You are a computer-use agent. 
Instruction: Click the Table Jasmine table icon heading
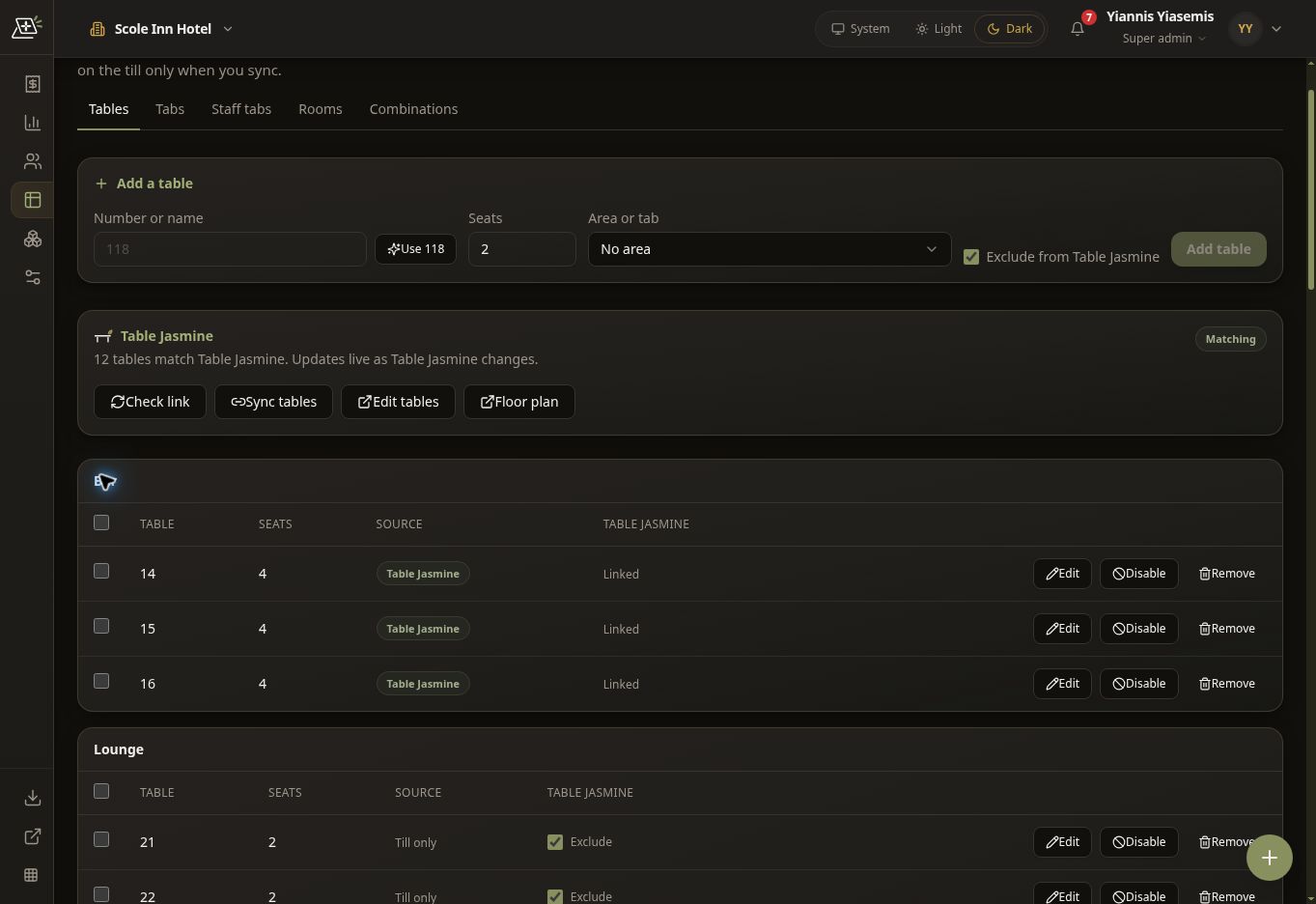pyautogui.click(x=103, y=336)
